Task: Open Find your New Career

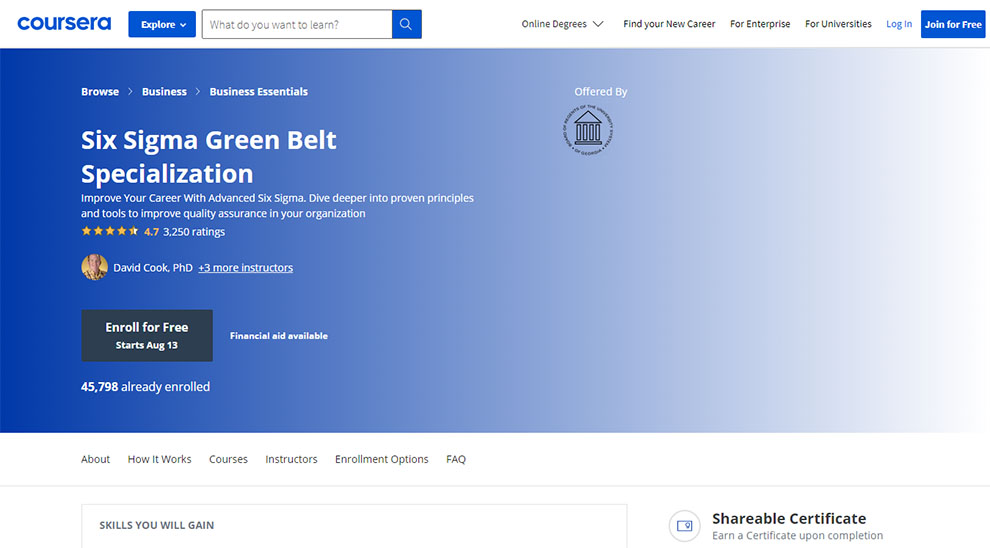Action: point(669,24)
